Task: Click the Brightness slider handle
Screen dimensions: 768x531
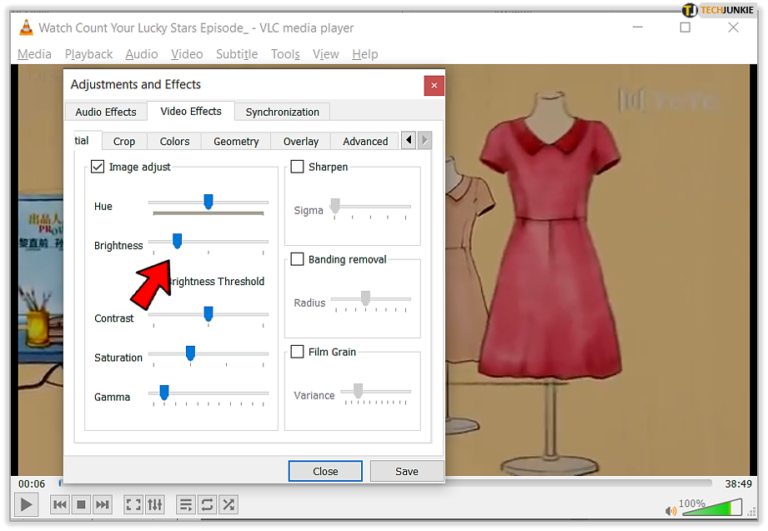Action: pos(177,241)
